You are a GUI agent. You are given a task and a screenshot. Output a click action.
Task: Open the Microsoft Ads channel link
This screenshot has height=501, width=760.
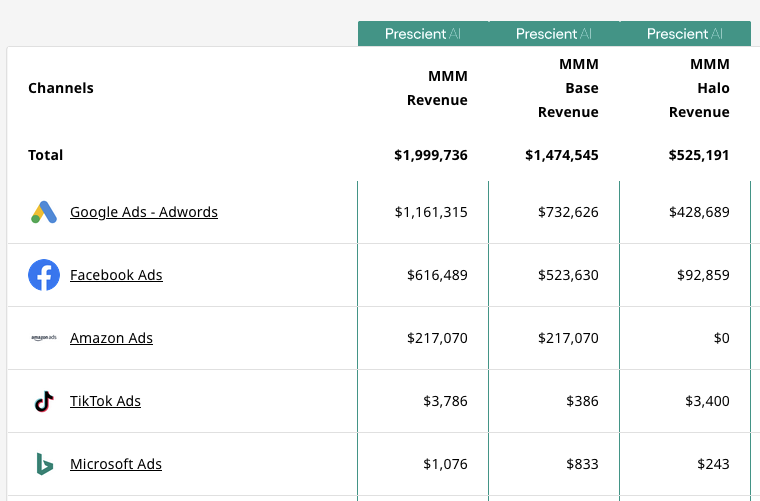[x=116, y=464]
